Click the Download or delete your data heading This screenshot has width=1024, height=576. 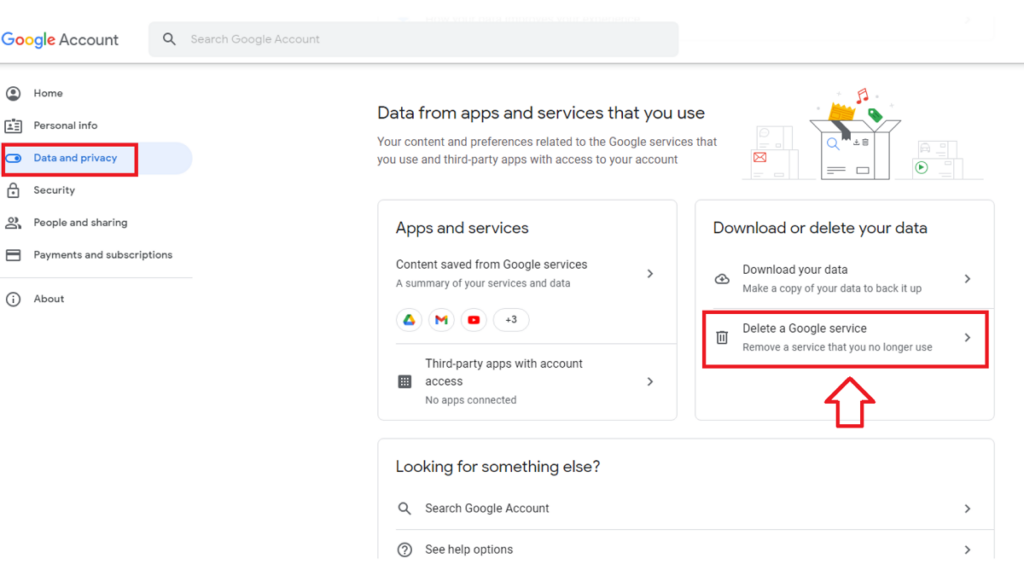[820, 228]
